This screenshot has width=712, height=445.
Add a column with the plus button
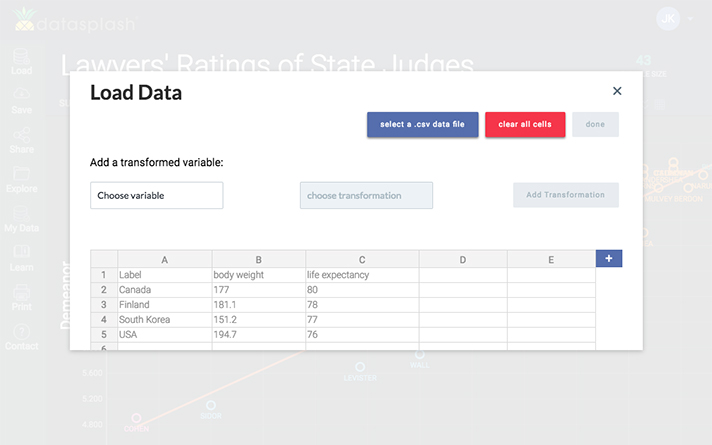click(609, 258)
